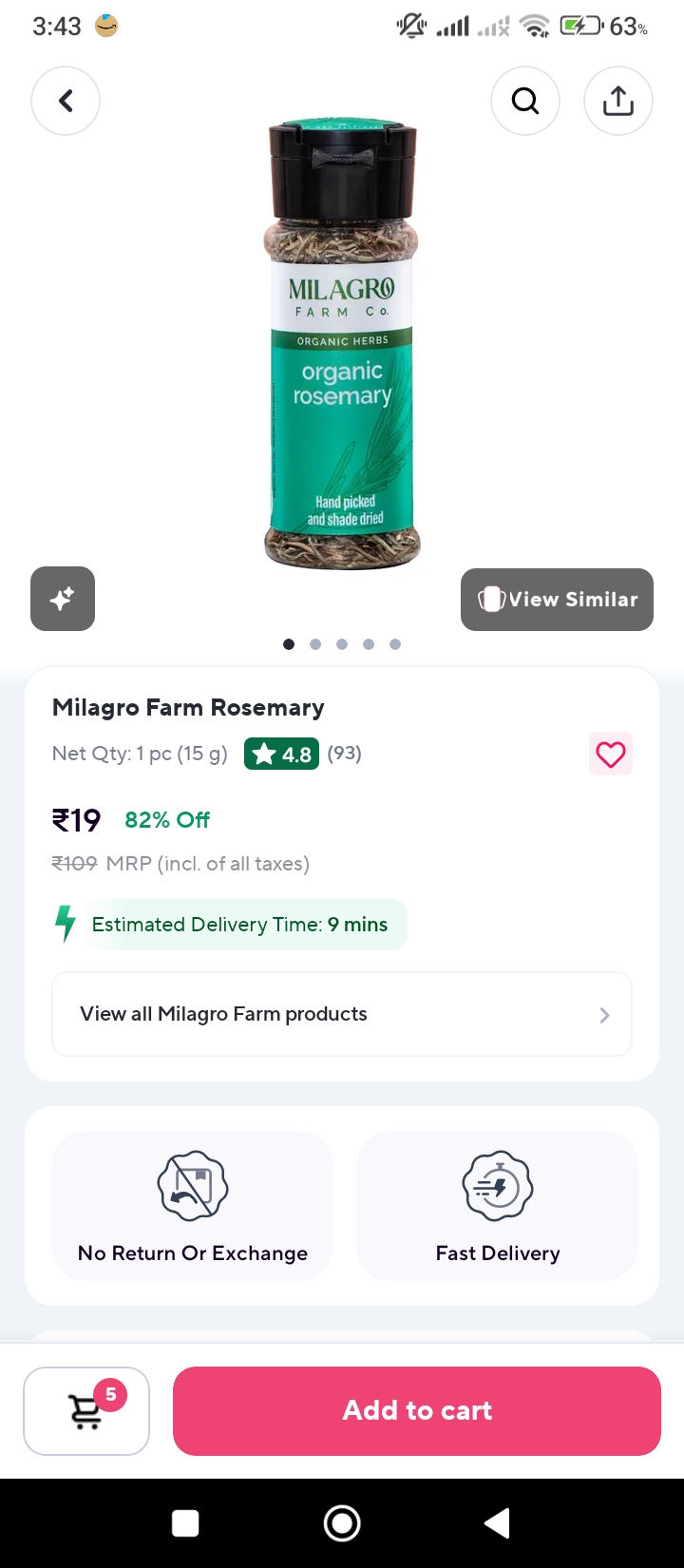Open the 4.8 star rating badge

[281, 754]
